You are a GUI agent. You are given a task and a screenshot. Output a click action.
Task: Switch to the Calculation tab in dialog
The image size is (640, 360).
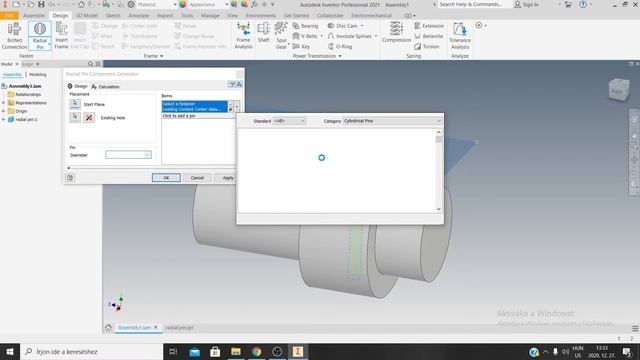point(105,87)
